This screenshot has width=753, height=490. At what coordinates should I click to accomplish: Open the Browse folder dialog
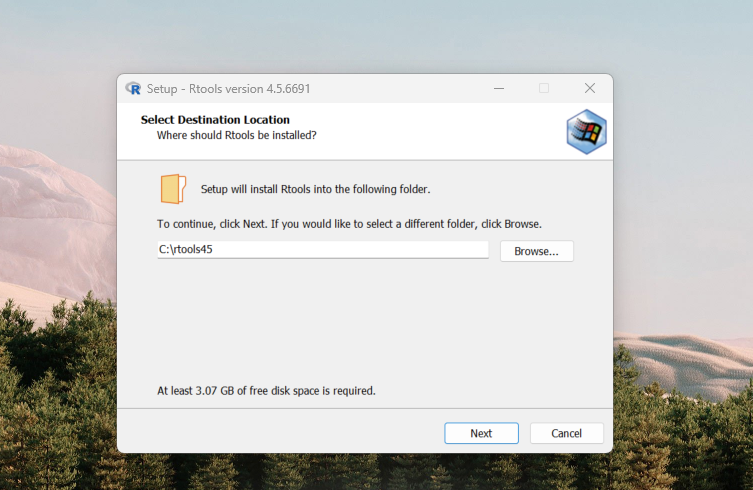[536, 251]
